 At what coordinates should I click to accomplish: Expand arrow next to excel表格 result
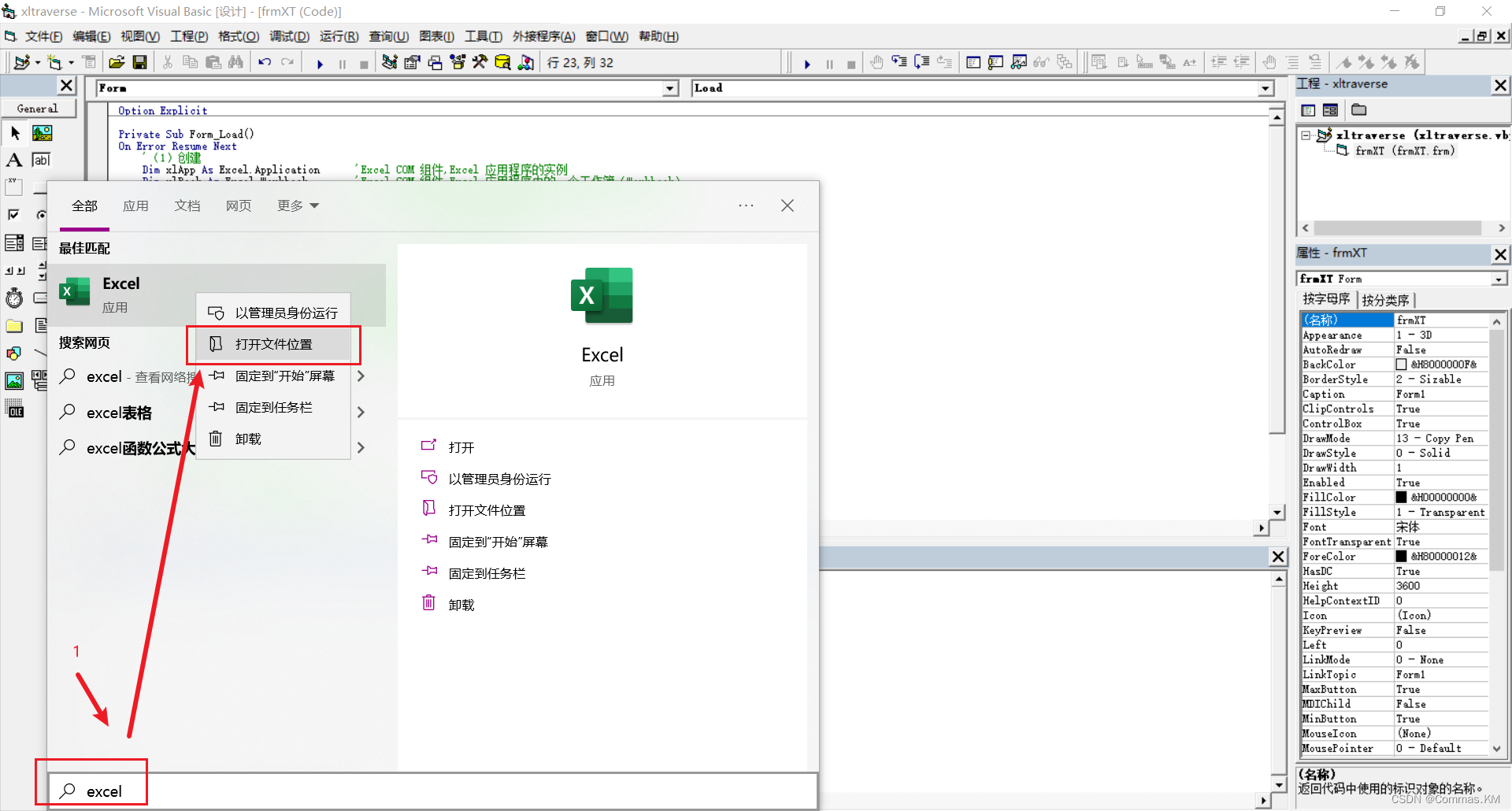(361, 412)
